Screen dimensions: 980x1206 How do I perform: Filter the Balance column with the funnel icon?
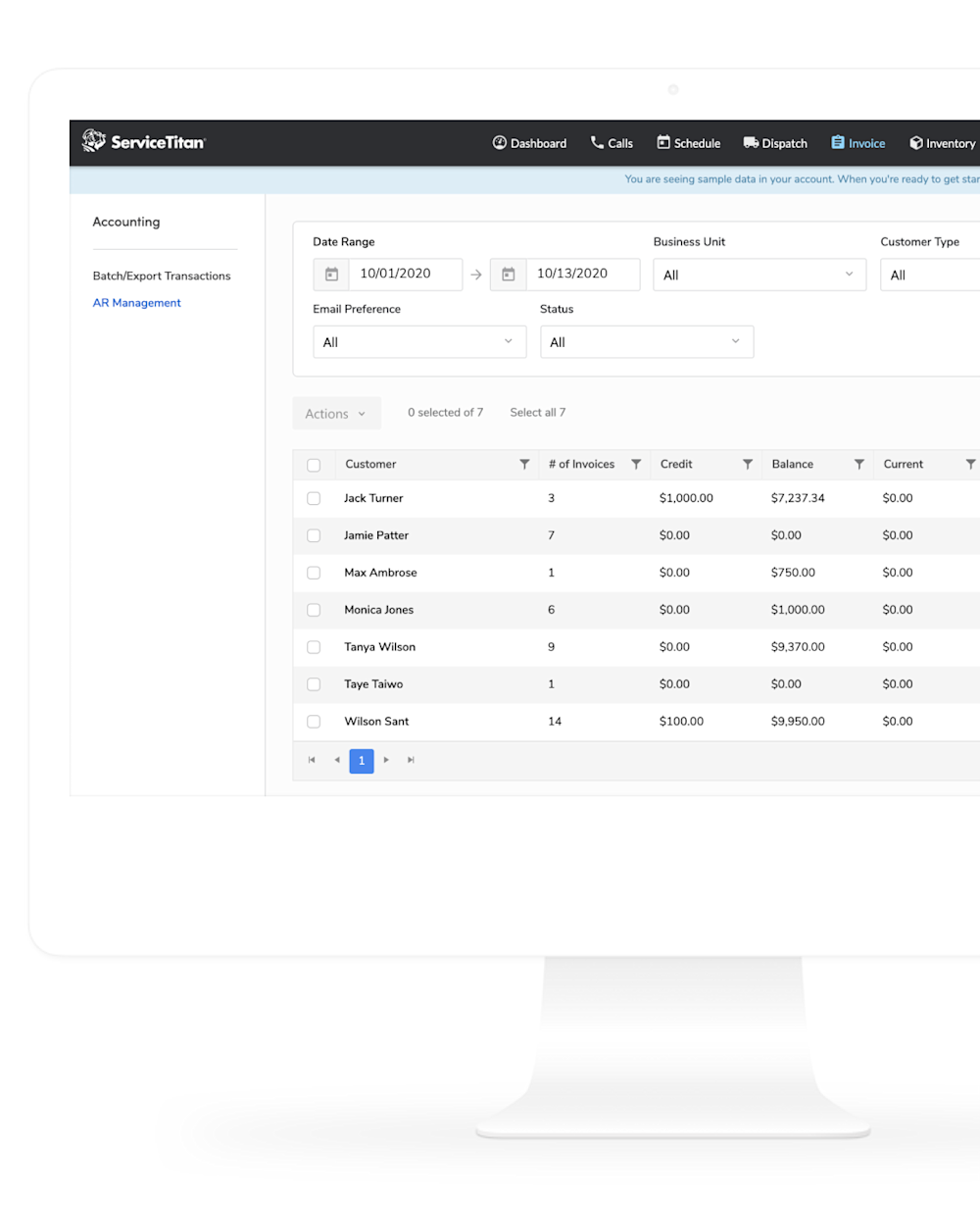tap(858, 464)
